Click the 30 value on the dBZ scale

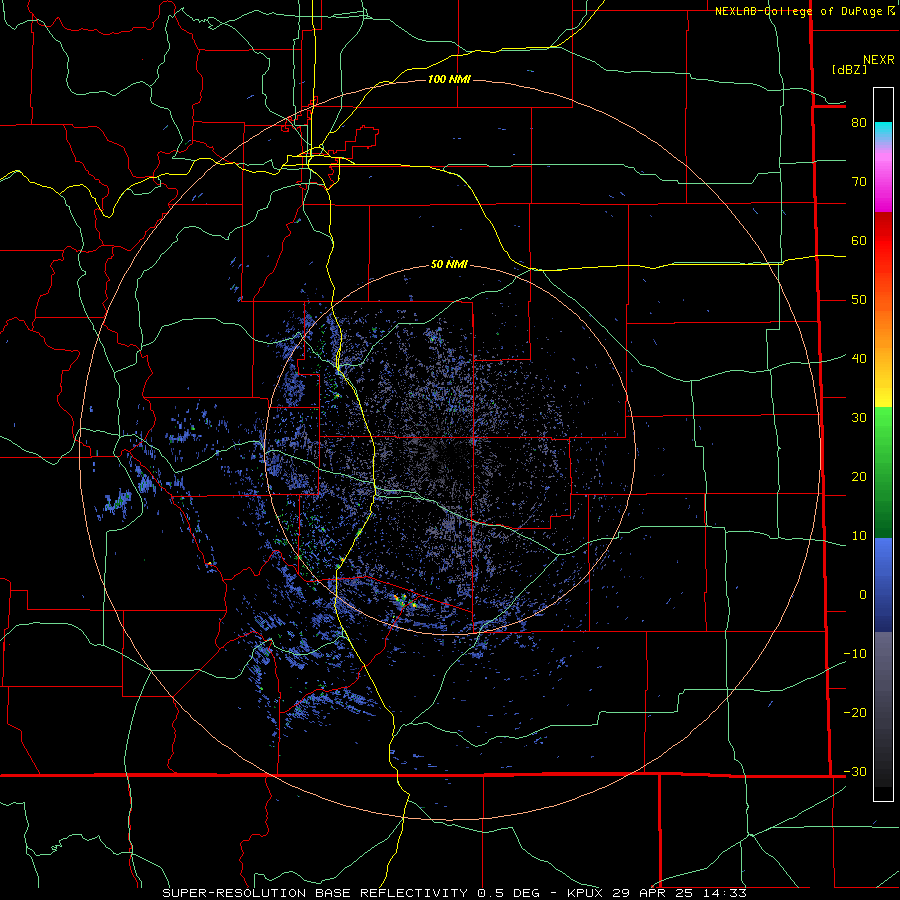click(x=859, y=417)
